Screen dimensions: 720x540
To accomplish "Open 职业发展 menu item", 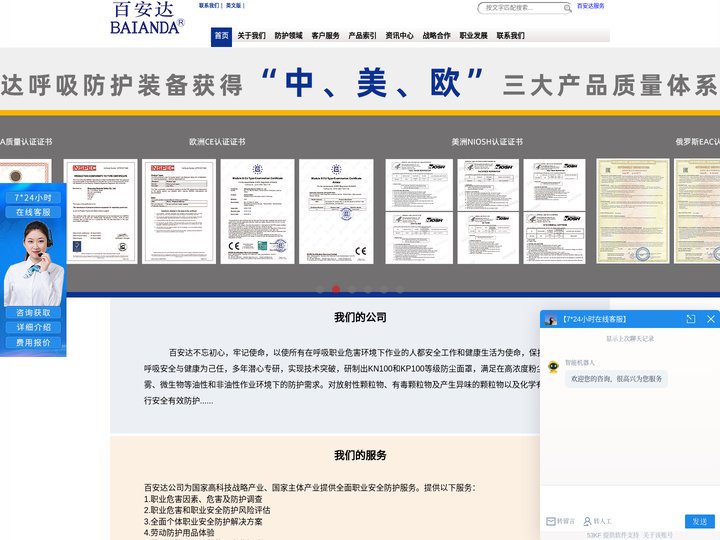I will [473, 35].
